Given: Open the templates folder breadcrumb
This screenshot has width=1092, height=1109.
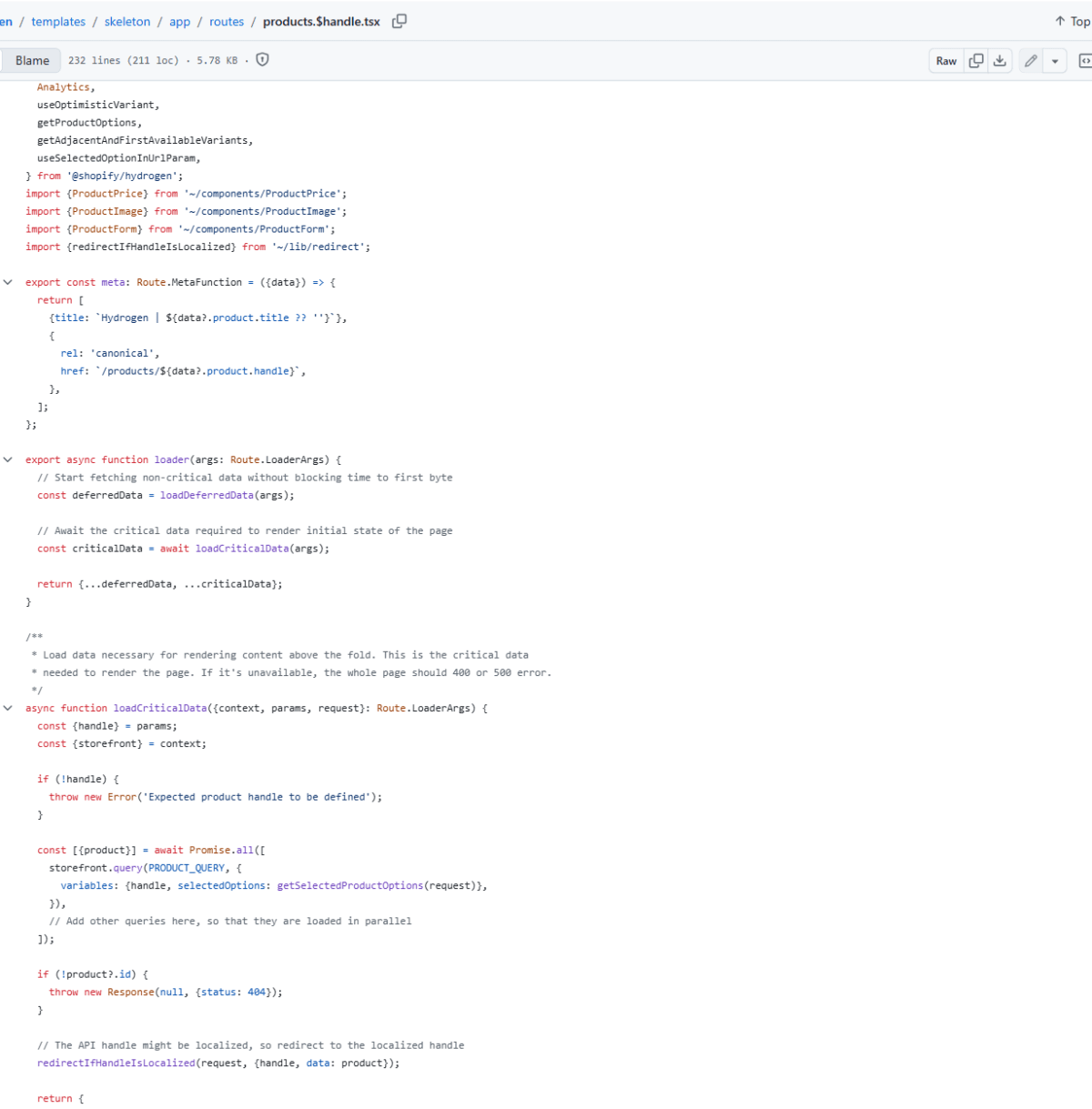Looking at the screenshot, I should [x=58, y=22].
